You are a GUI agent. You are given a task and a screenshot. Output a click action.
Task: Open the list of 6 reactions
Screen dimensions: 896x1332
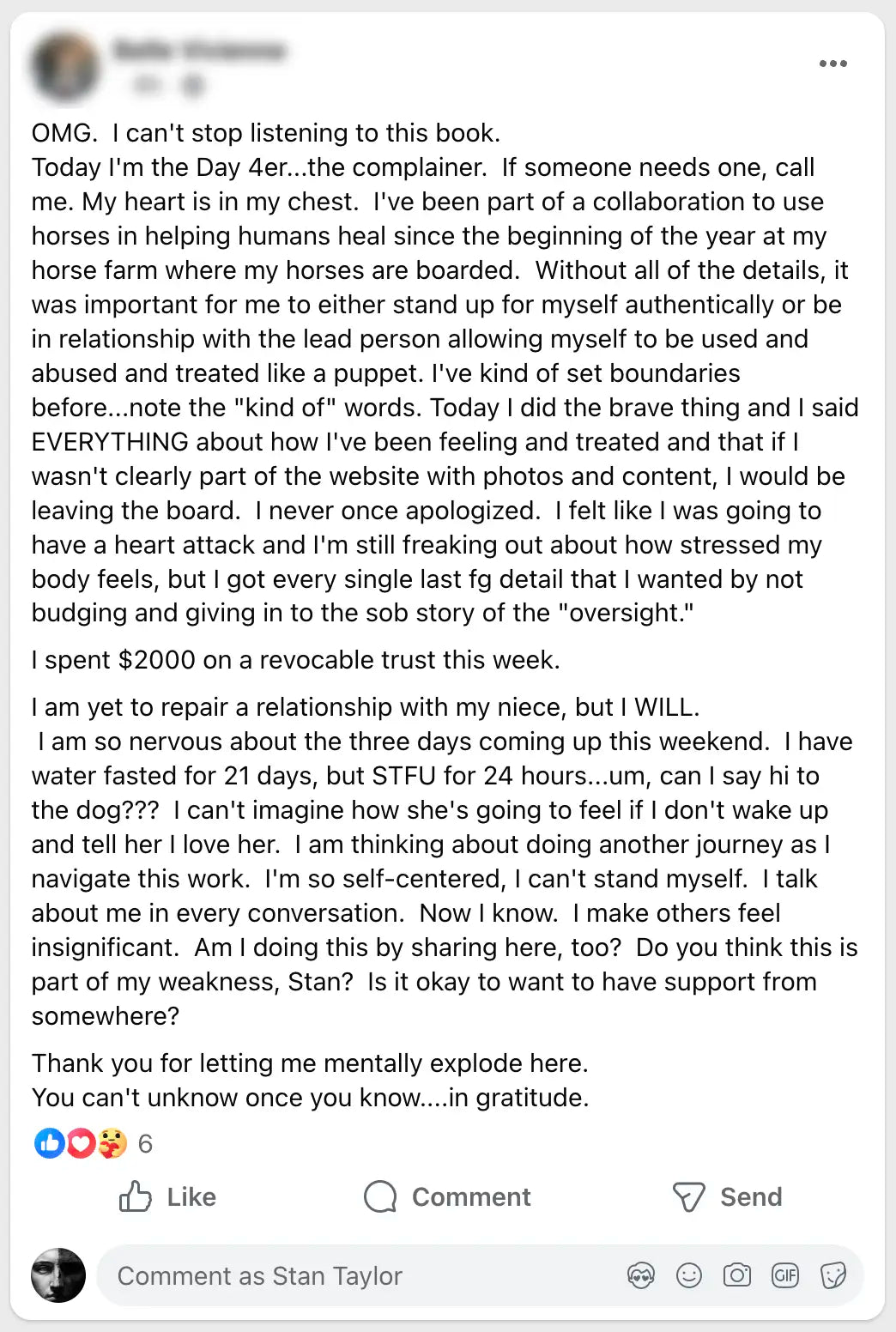point(145,1143)
